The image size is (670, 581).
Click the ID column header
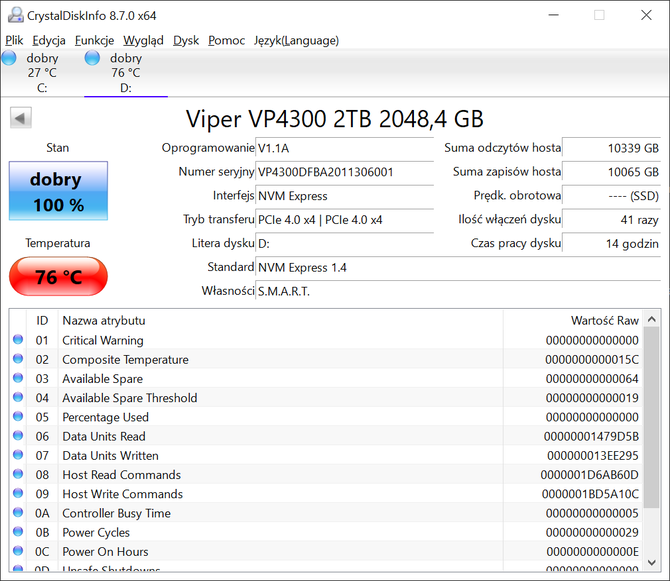pyautogui.click(x=42, y=320)
